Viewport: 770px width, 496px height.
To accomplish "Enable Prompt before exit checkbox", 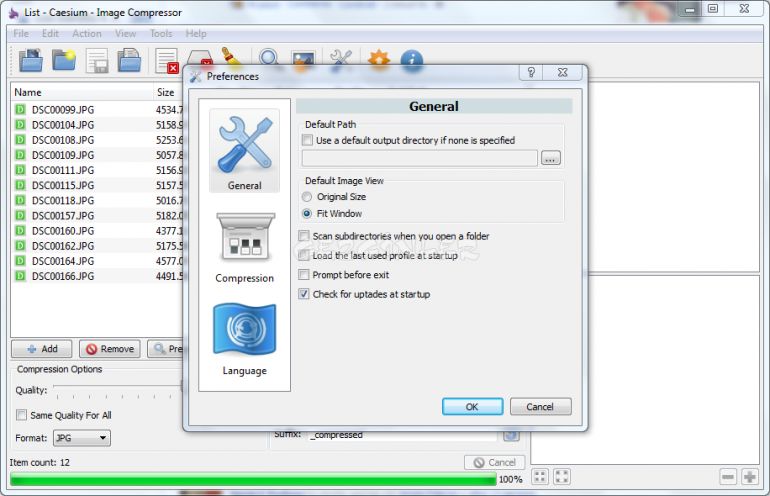I will (304, 275).
